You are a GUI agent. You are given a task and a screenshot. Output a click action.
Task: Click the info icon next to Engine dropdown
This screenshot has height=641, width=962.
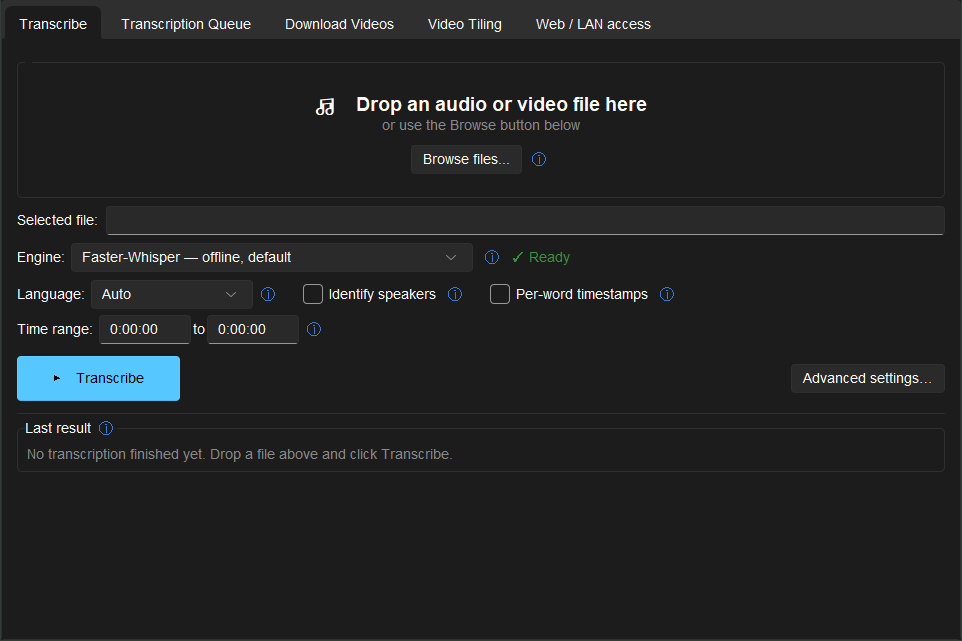point(491,257)
